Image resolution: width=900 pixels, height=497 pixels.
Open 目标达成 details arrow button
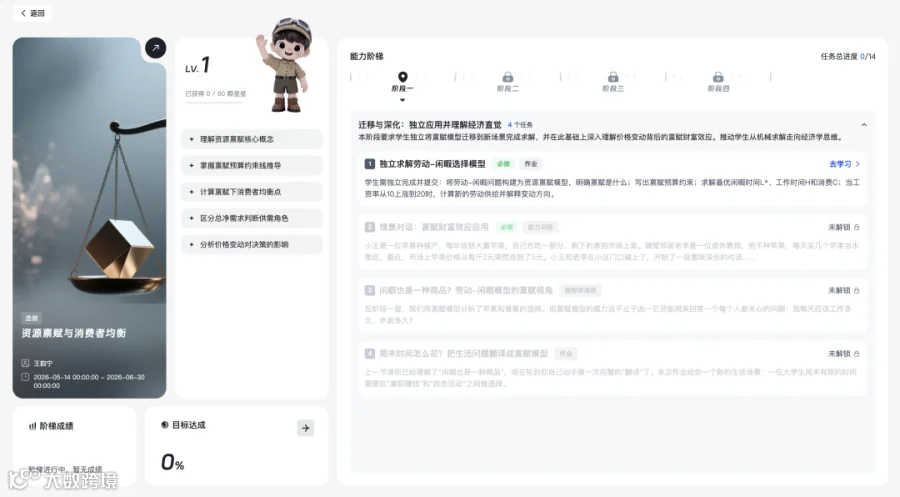(x=305, y=428)
